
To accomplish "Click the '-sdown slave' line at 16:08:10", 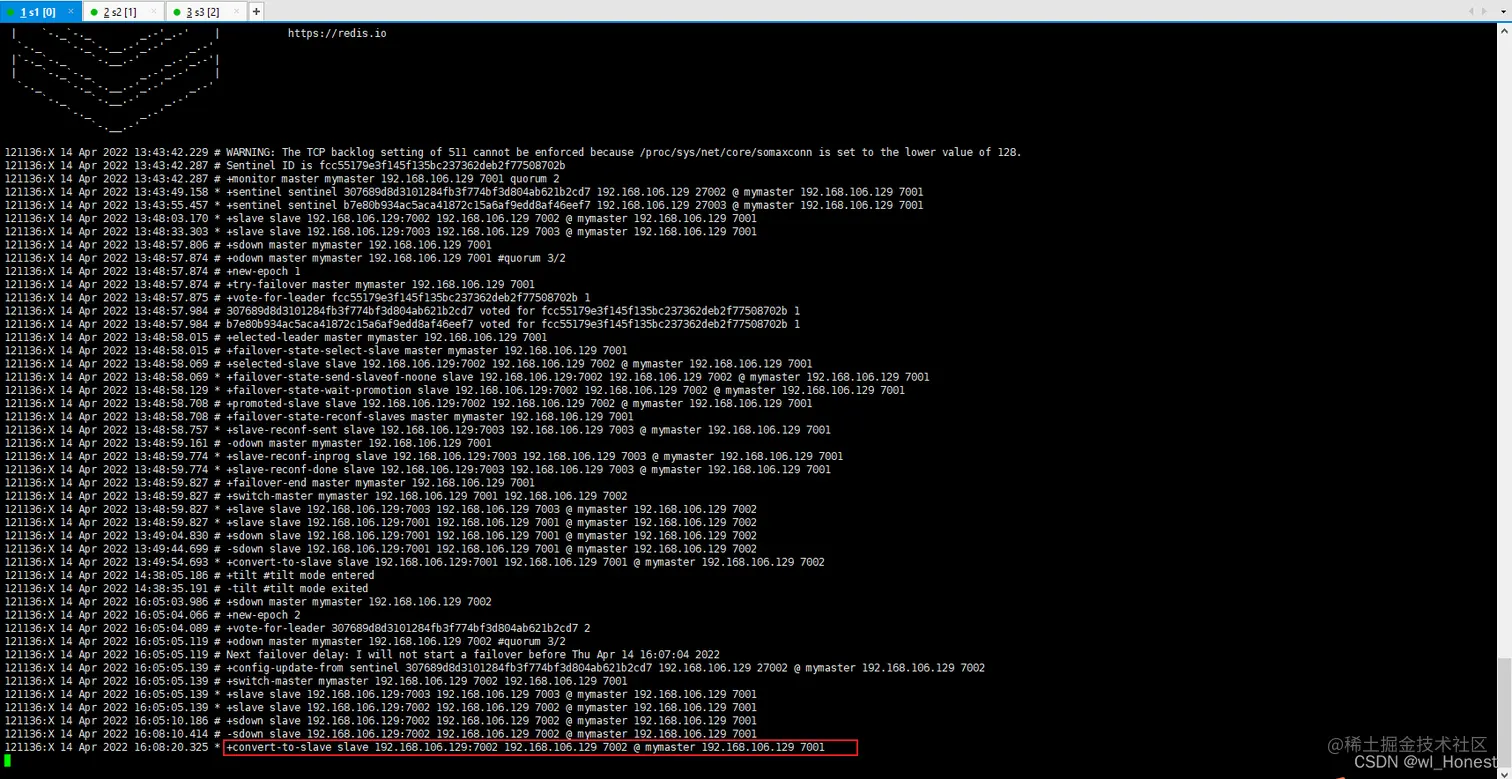I will [x=381, y=734].
